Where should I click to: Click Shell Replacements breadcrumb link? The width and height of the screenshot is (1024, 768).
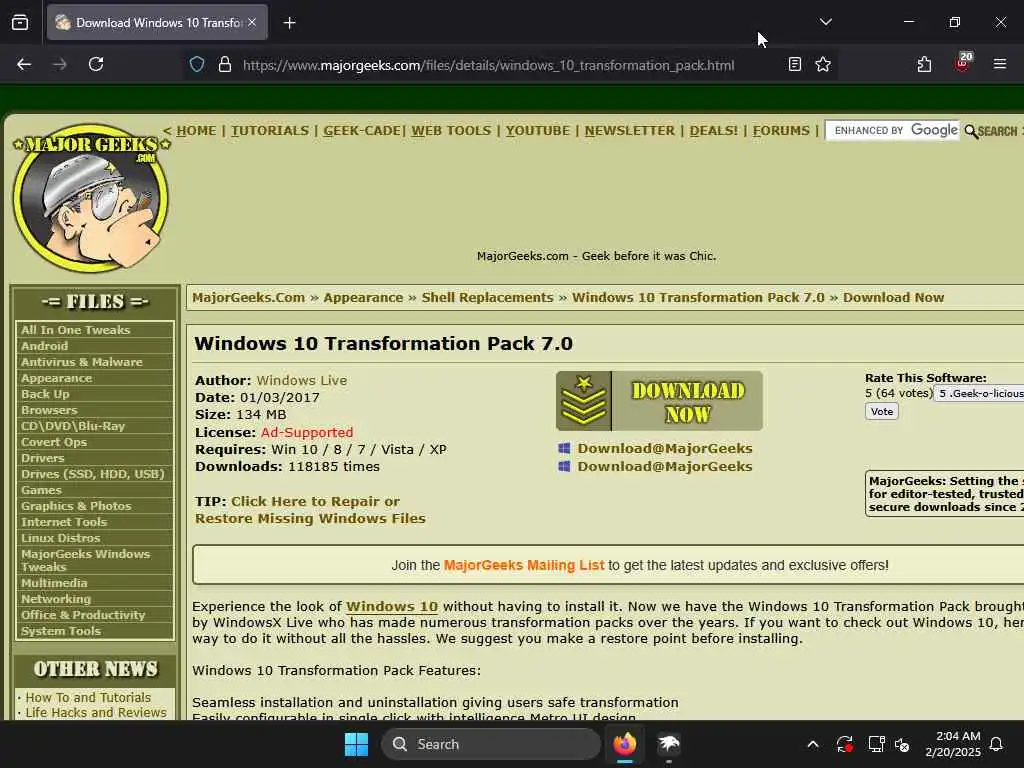[487, 298]
